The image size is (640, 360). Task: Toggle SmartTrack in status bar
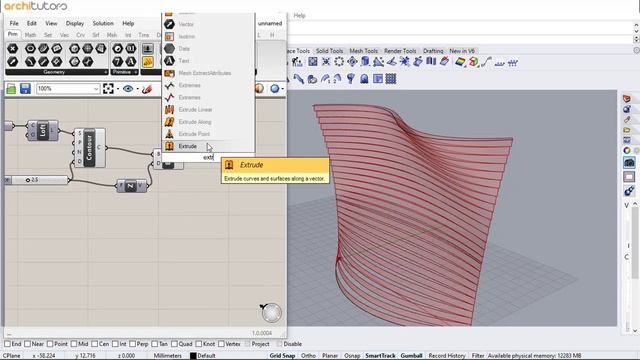(380, 356)
